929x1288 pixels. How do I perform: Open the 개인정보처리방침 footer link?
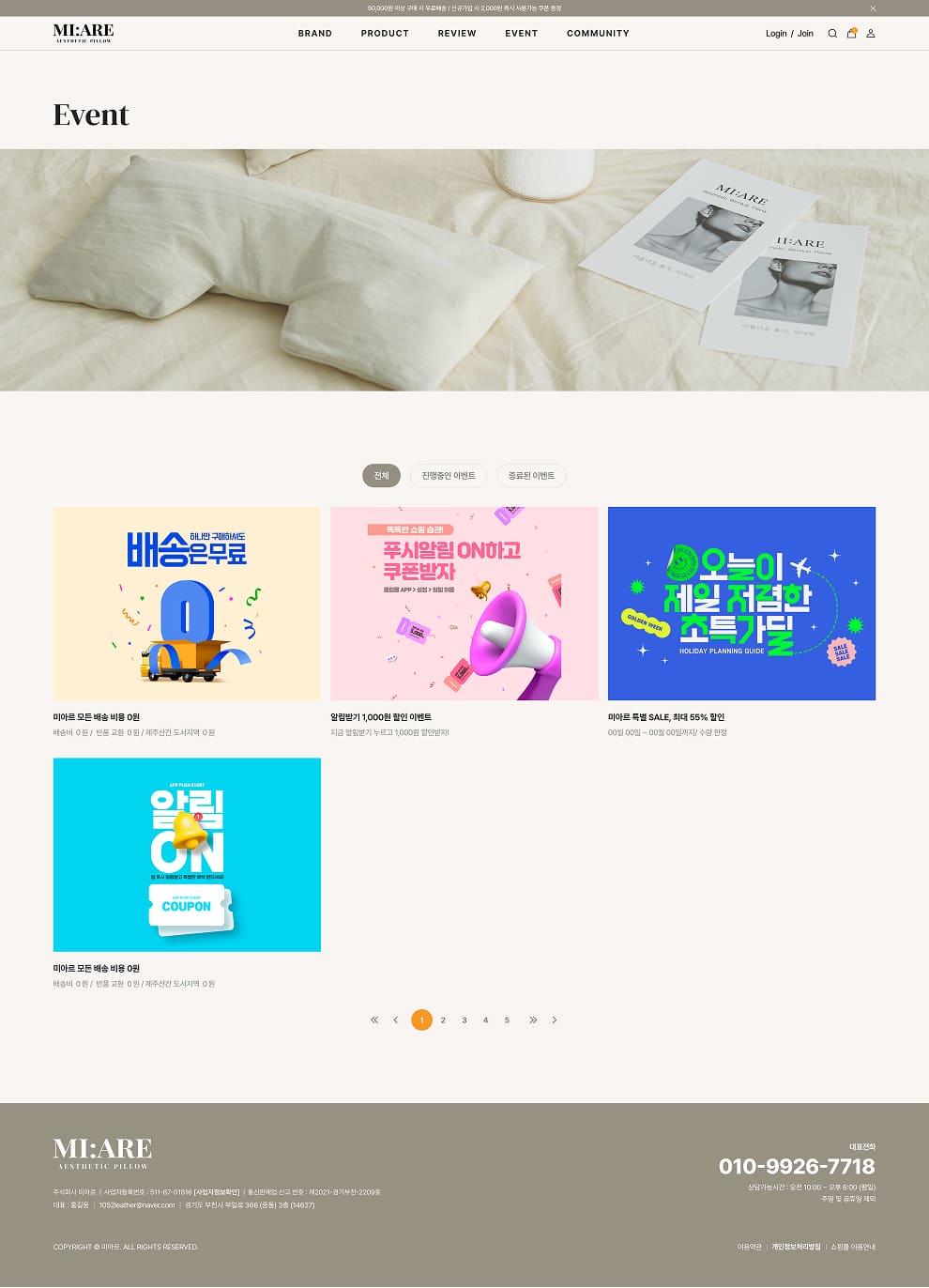click(x=796, y=1248)
